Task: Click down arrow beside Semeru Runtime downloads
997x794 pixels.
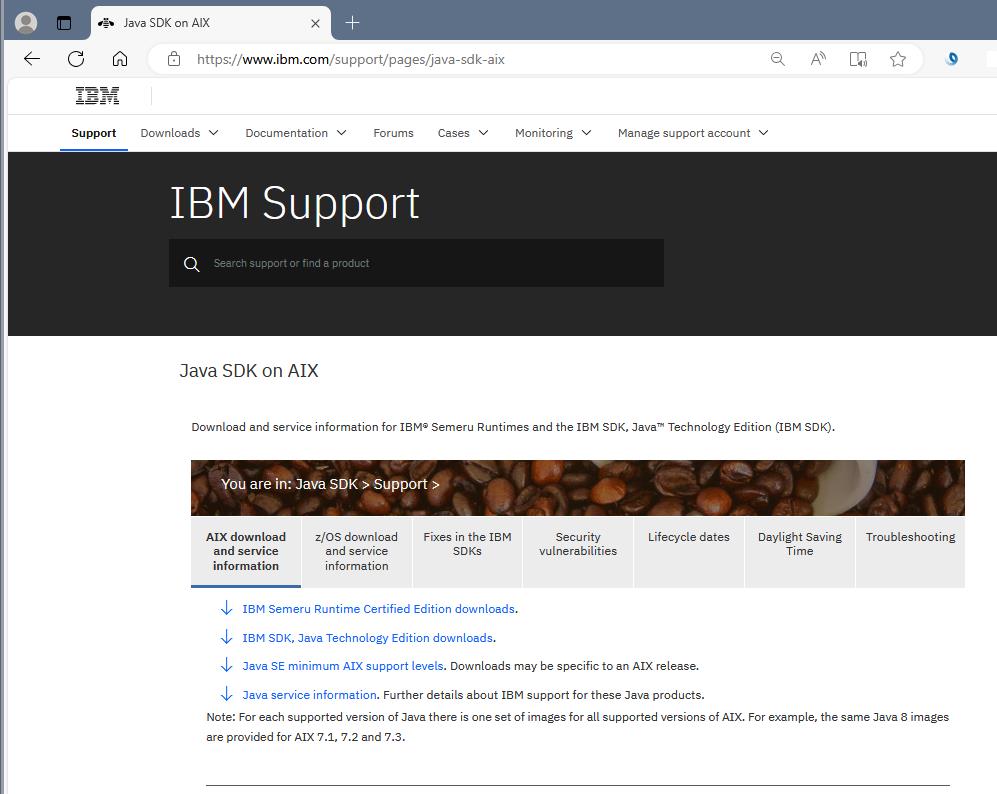Action: point(226,608)
